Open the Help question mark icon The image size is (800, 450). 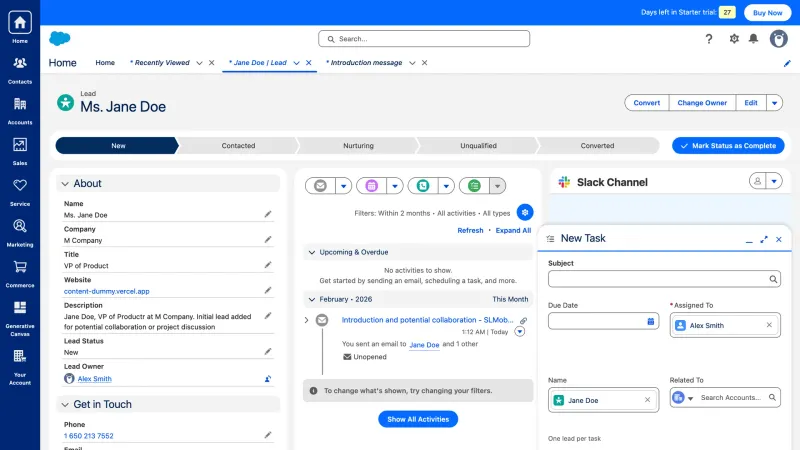[x=709, y=39]
